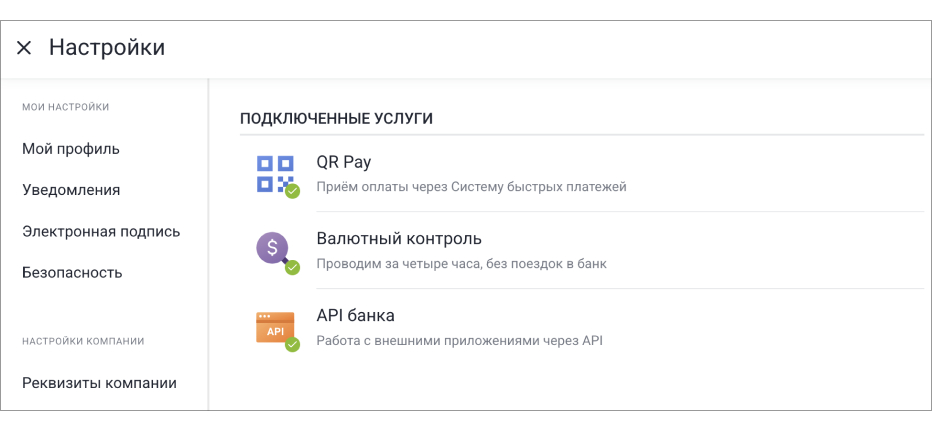This screenshot has height=431, width=932.
Task: Click the description 'Проводим за четыре часа'
Action: pos(461,264)
